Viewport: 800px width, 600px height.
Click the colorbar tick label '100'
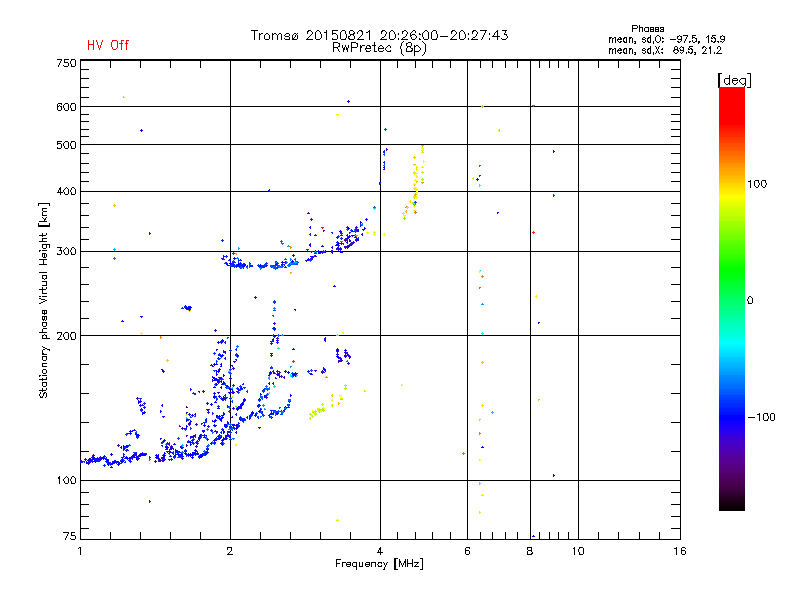point(757,184)
